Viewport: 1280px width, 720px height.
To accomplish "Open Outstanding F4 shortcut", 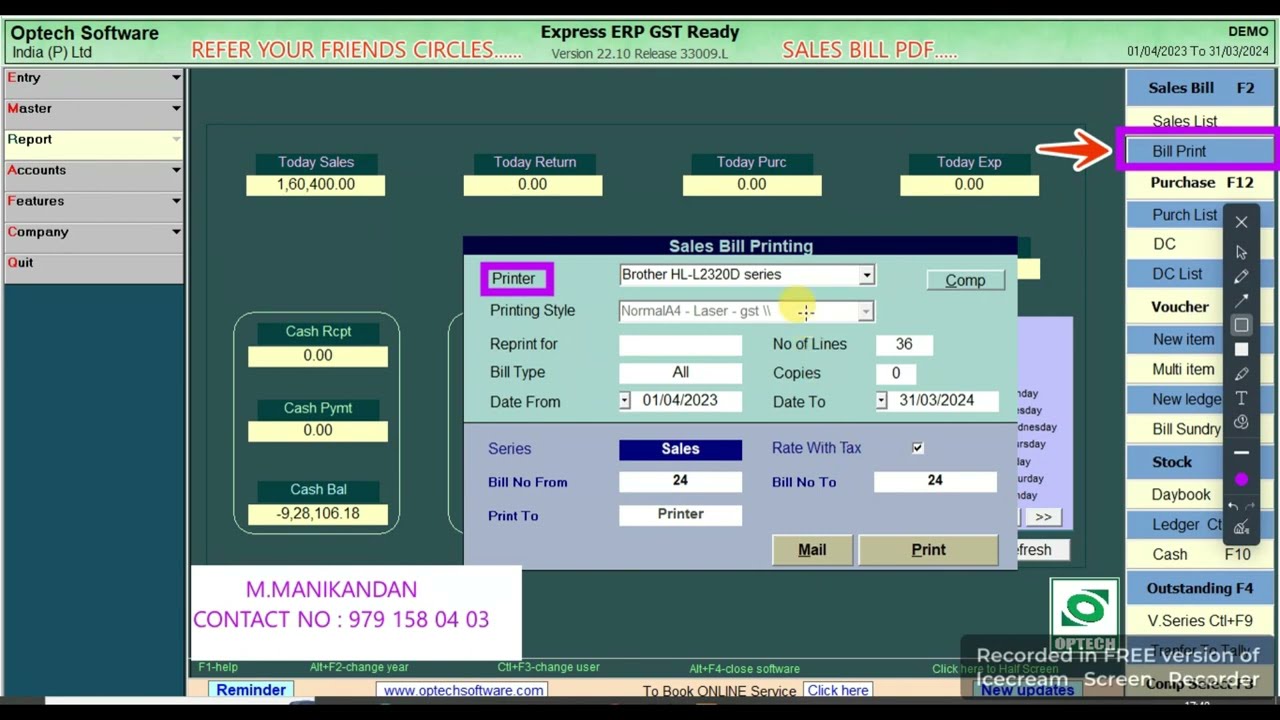I will [1200, 588].
